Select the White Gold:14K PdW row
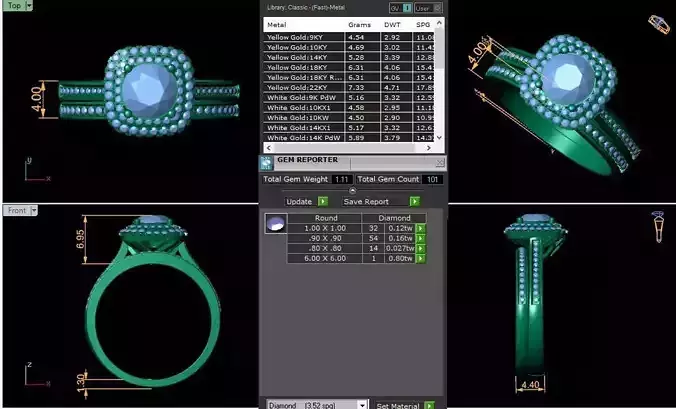This screenshot has height=409, width=676. 349,138
